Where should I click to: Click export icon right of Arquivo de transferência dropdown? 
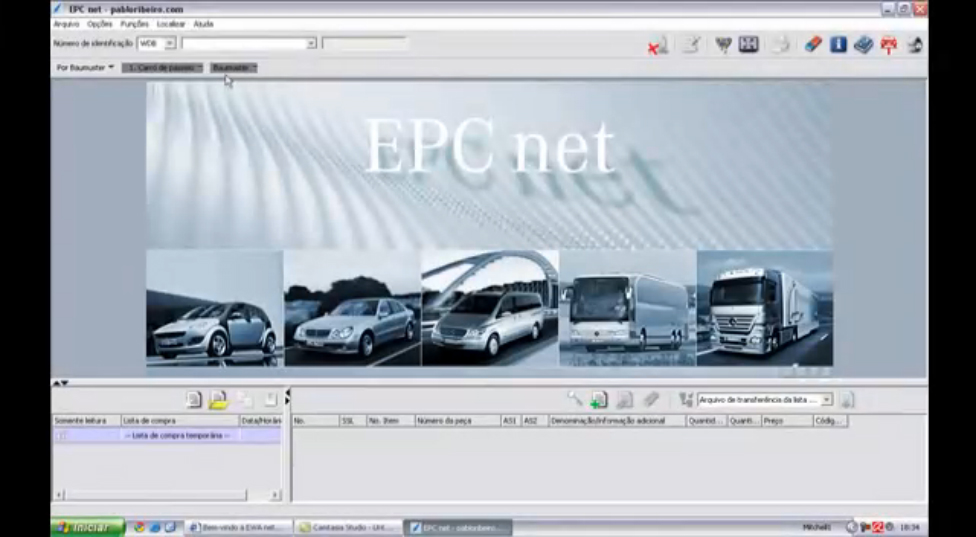(x=847, y=400)
